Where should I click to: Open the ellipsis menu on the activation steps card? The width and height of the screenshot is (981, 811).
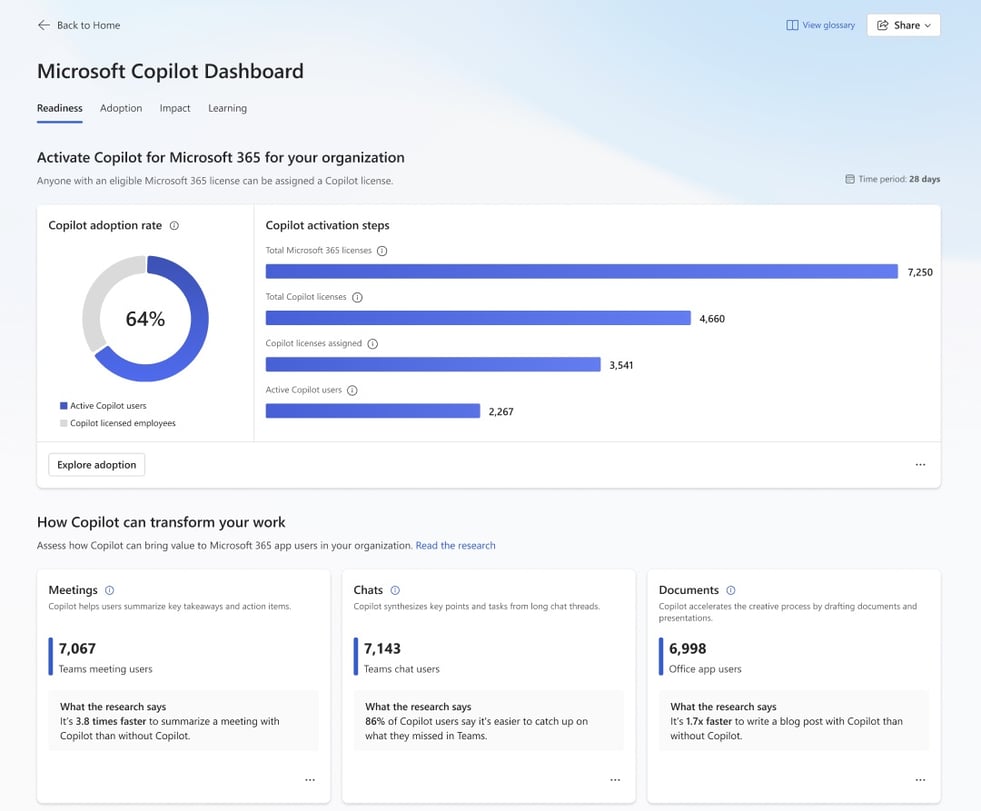(920, 464)
